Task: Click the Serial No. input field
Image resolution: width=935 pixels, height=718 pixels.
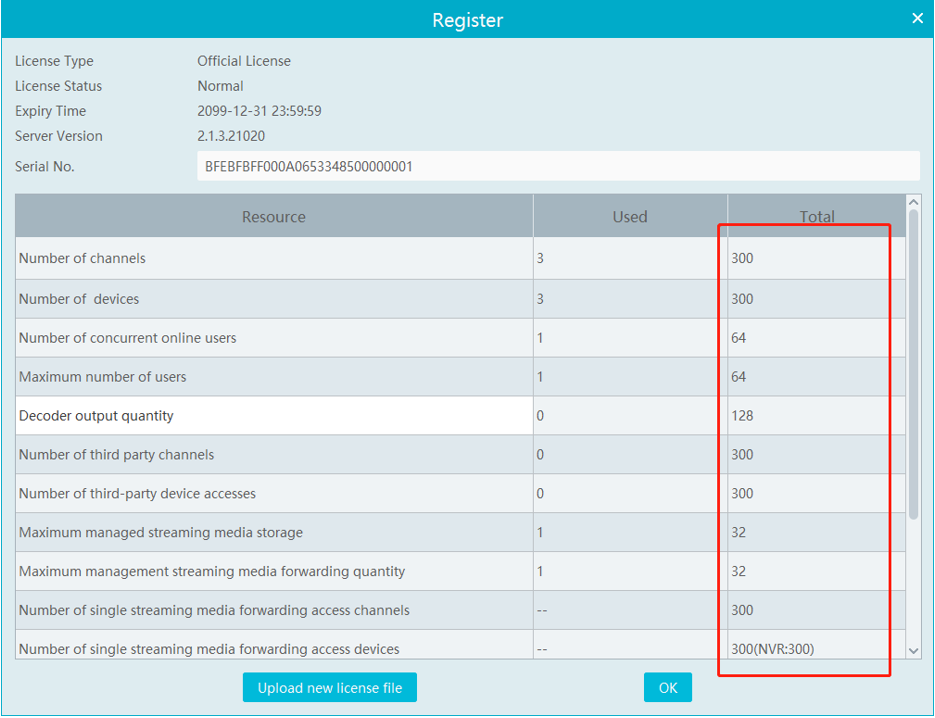Action: pyautogui.click(x=557, y=167)
